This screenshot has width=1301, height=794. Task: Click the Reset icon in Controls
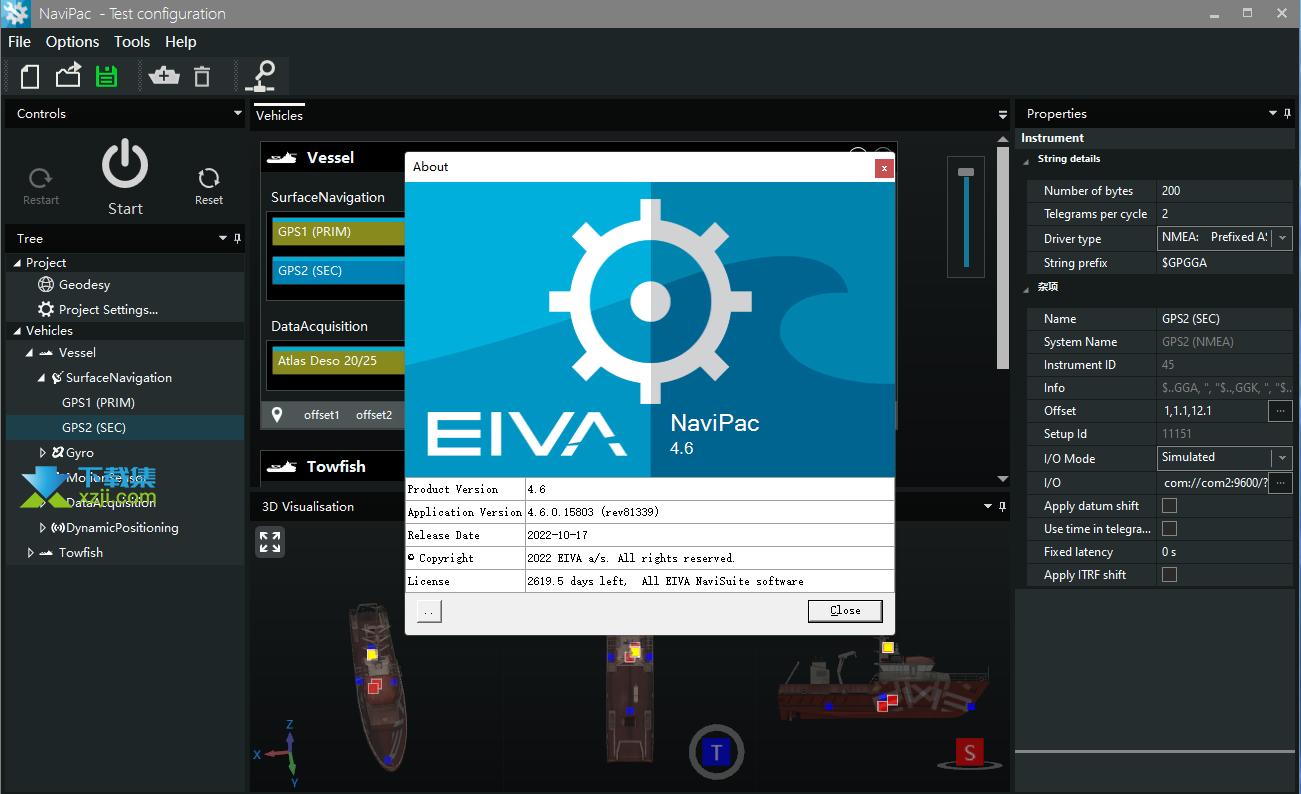tap(209, 179)
